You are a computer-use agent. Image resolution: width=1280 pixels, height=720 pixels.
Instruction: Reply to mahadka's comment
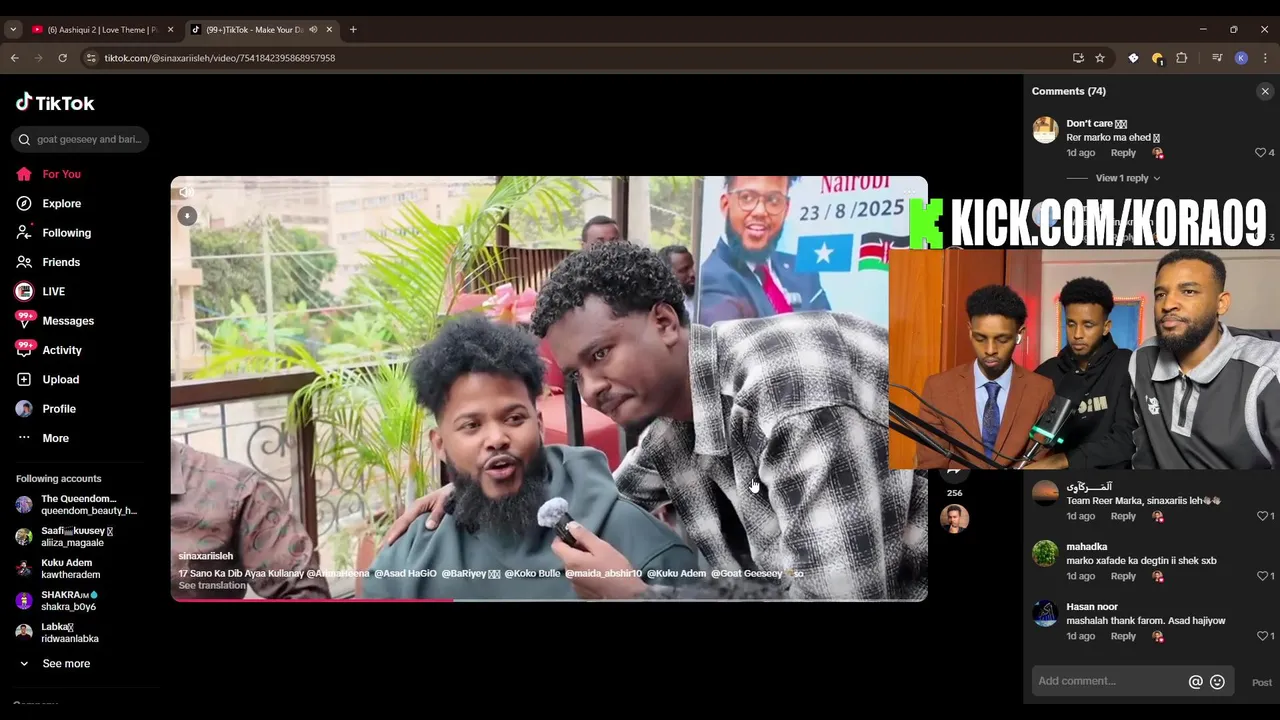coord(1123,576)
